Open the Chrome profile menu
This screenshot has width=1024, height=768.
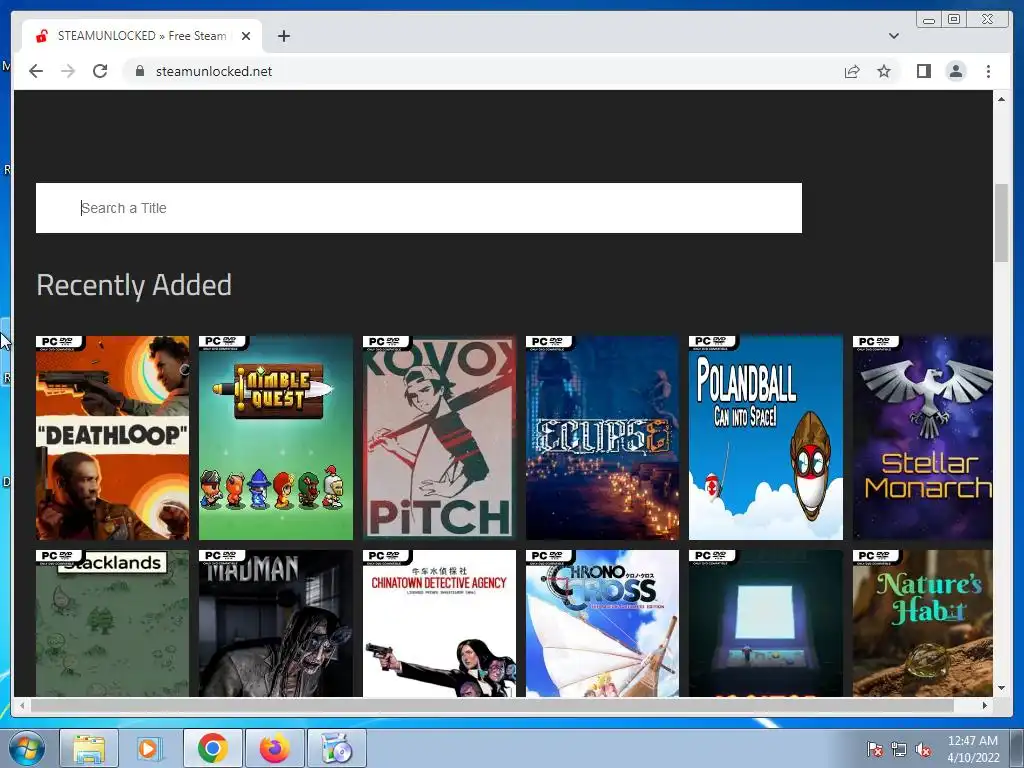coord(956,71)
